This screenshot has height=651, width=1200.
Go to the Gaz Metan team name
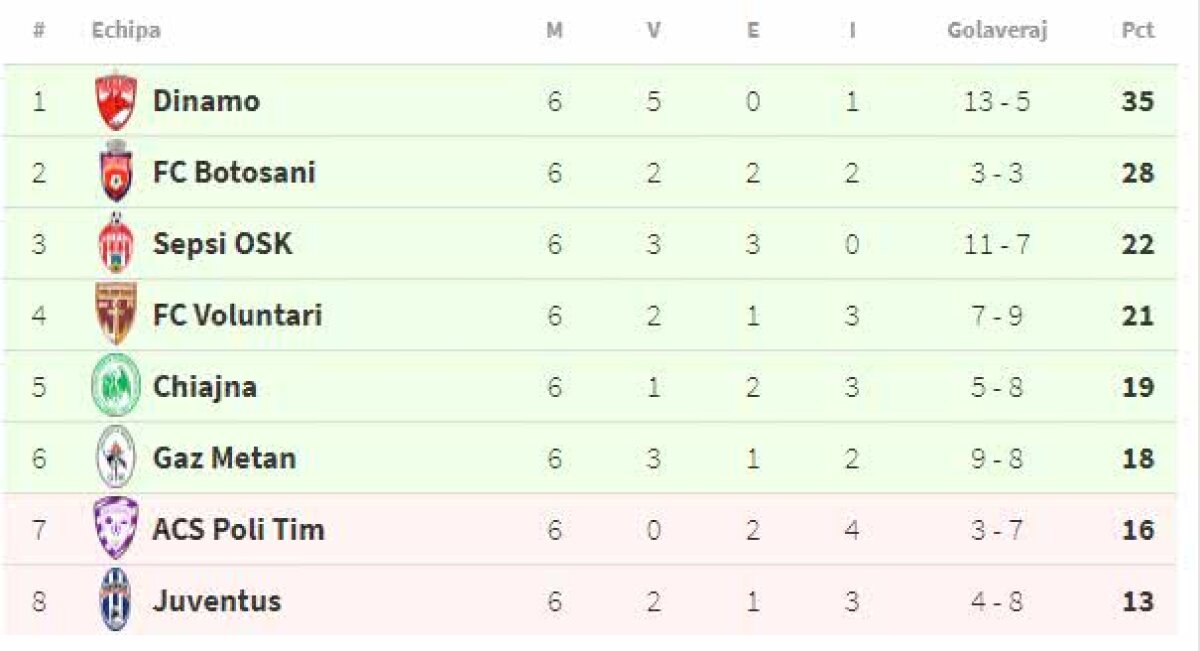pyautogui.click(x=224, y=459)
